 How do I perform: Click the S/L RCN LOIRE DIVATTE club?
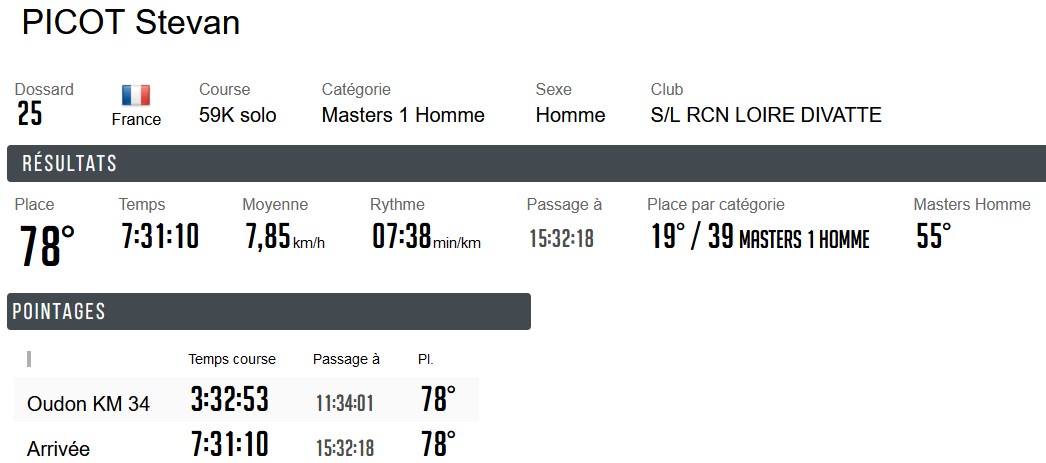tap(766, 115)
